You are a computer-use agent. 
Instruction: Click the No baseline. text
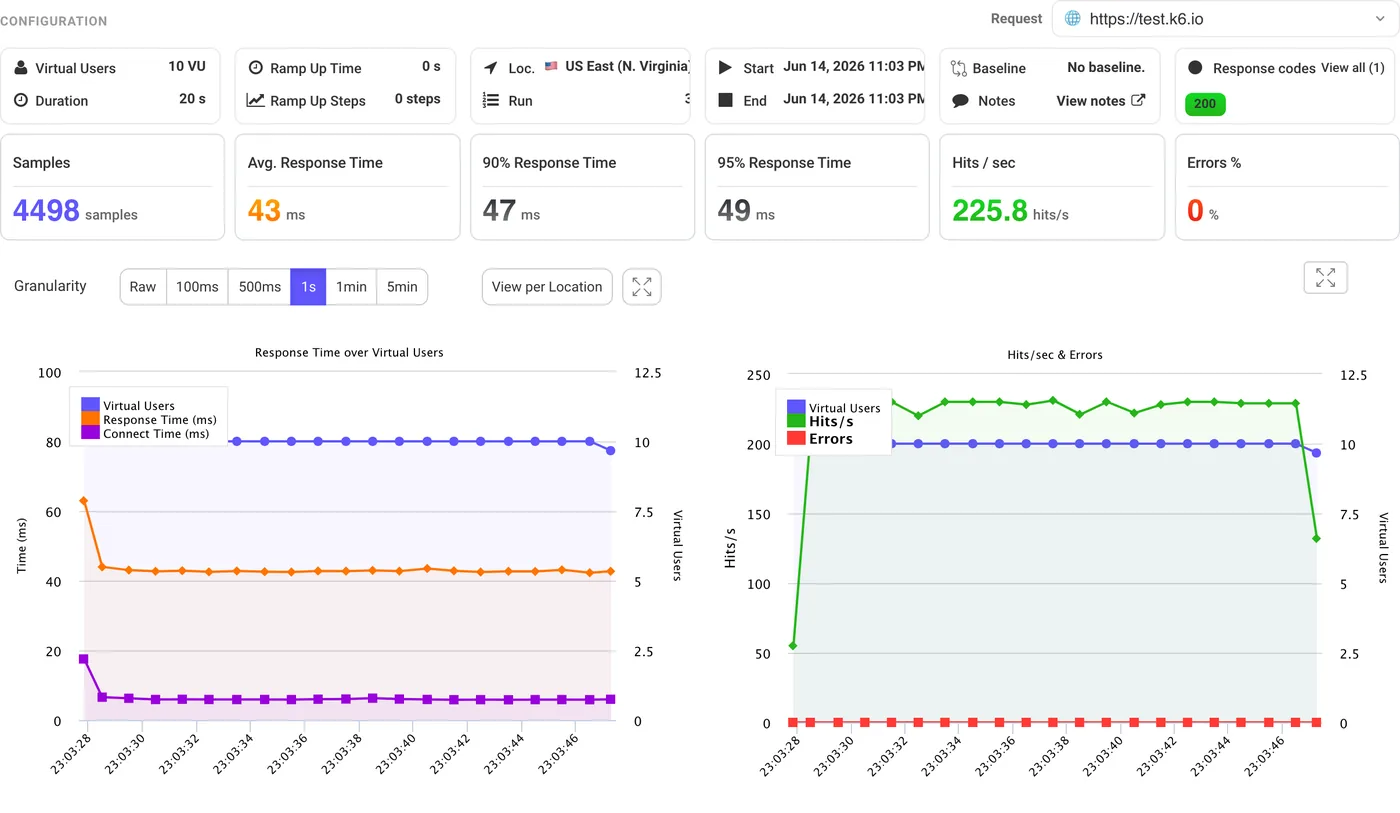point(1106,68)
